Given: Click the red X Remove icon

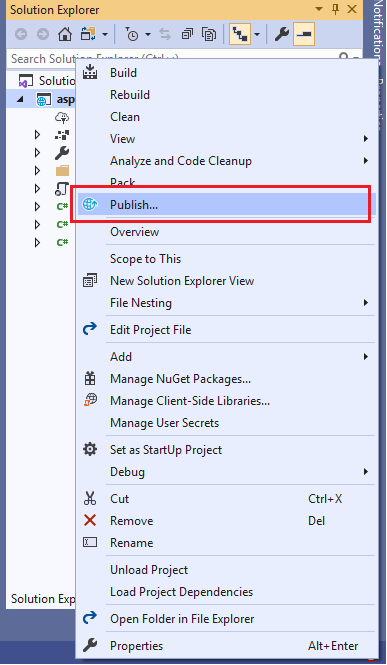Looking at the screenshot, I should (90, 520).
